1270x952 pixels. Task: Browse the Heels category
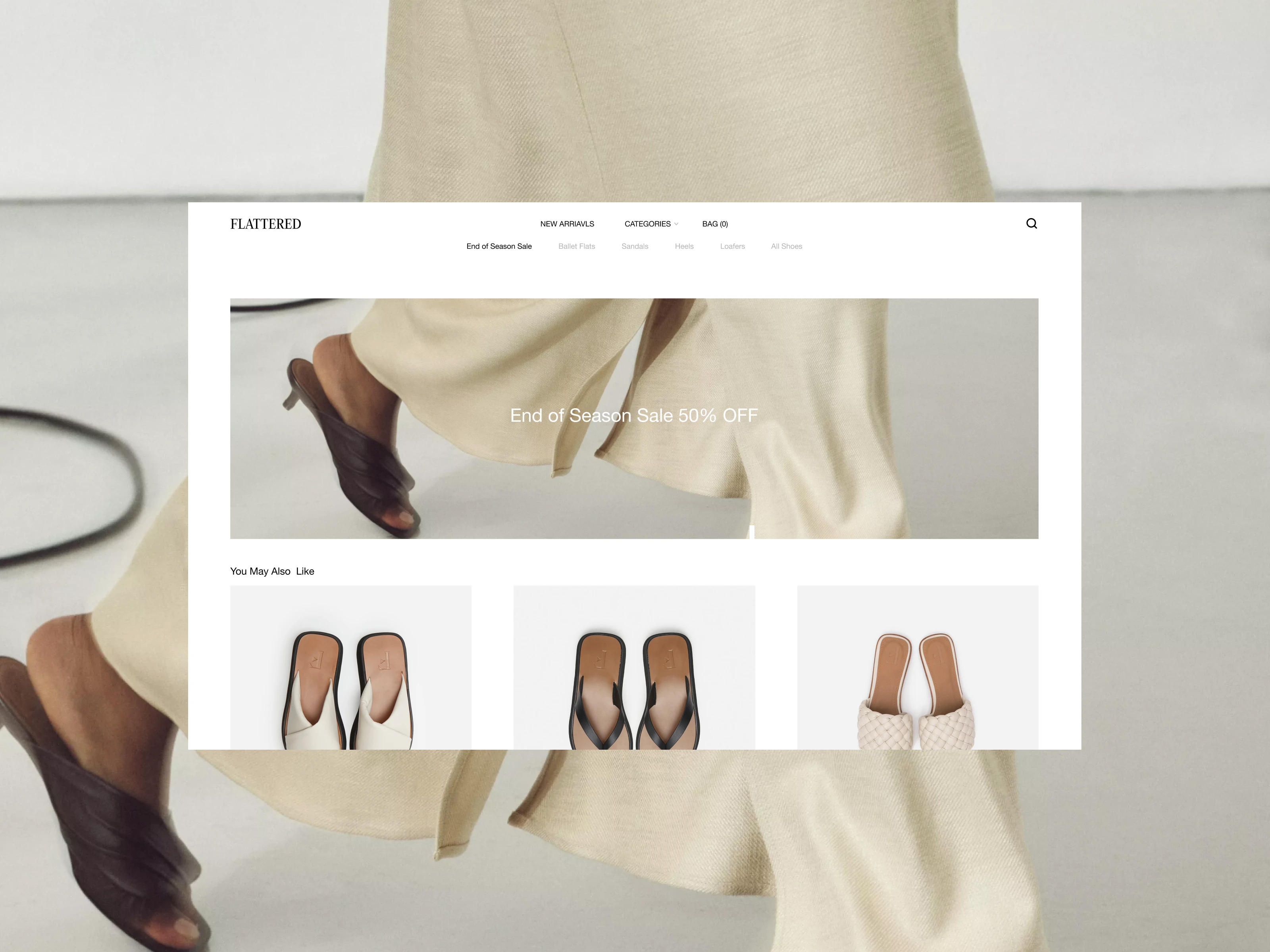point(684,246)
